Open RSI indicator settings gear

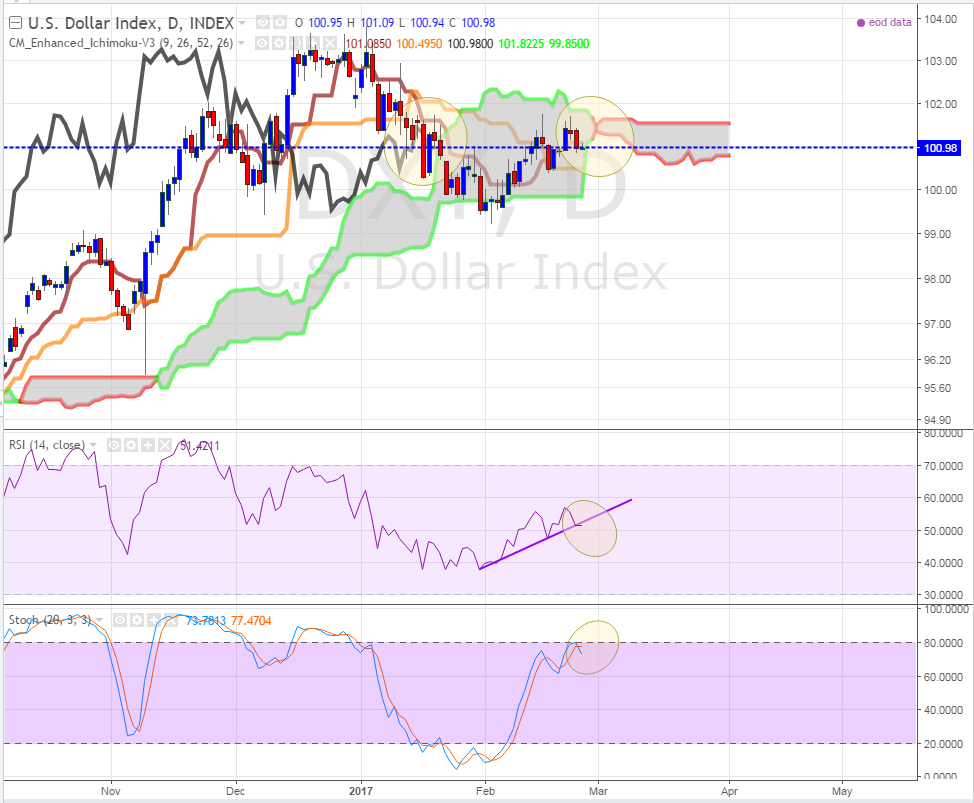(x=130, y=445)
